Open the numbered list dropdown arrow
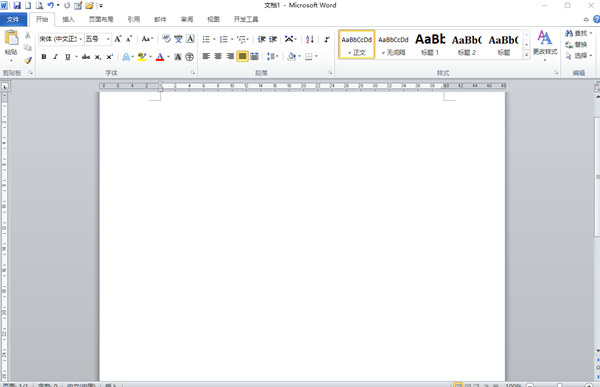 (232, 39)
